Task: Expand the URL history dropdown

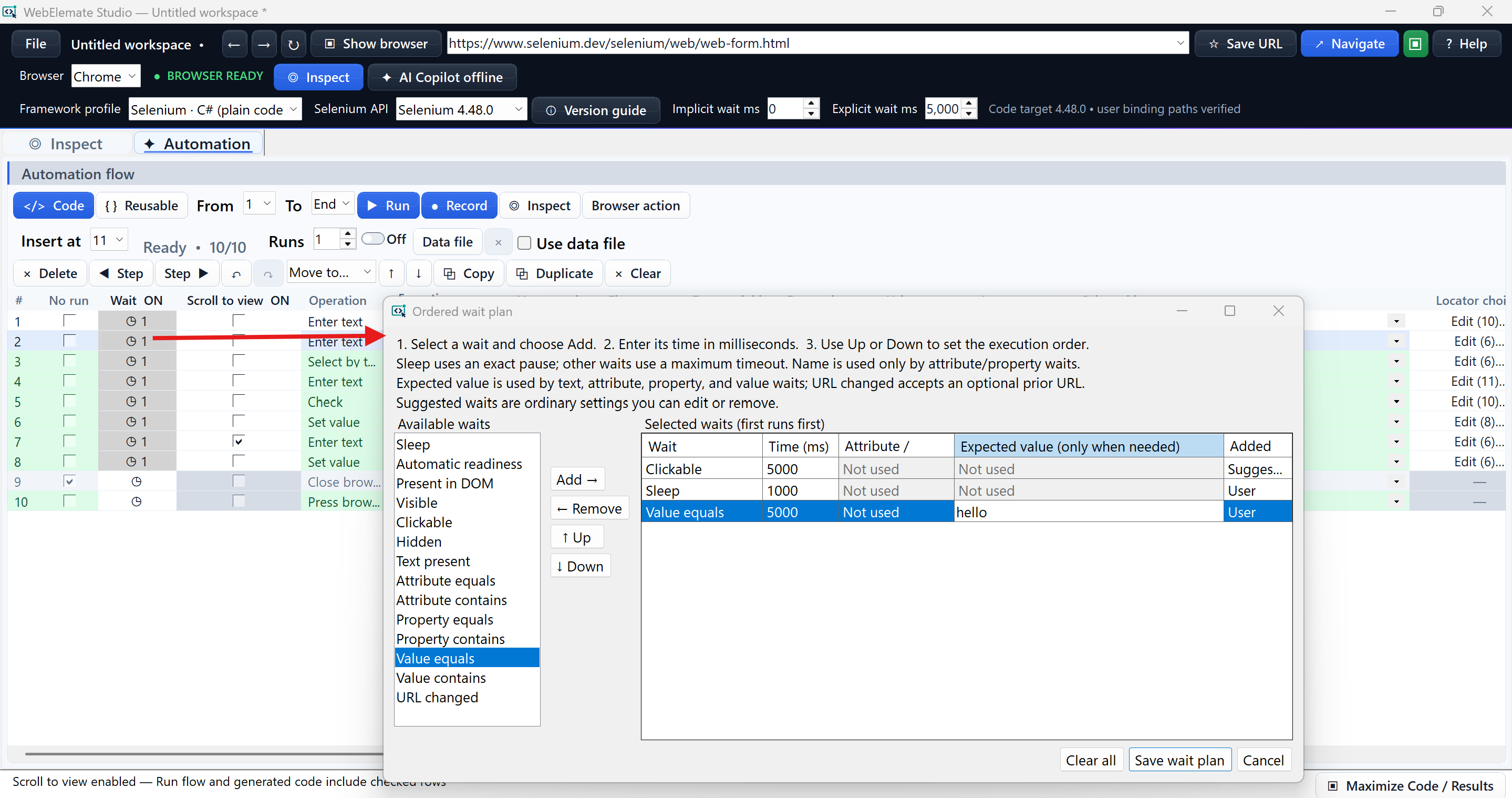Action: [x=1180, y=44]
